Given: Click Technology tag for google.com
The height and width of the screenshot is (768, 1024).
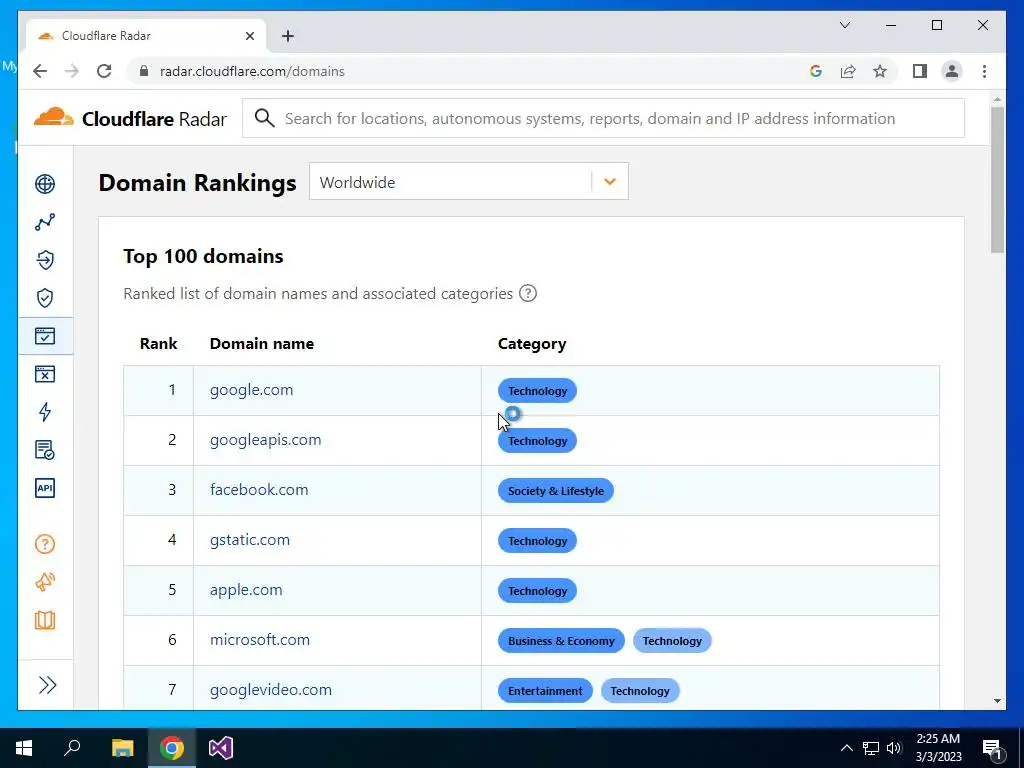Looking at the screenshot, I should coord(537,391).
